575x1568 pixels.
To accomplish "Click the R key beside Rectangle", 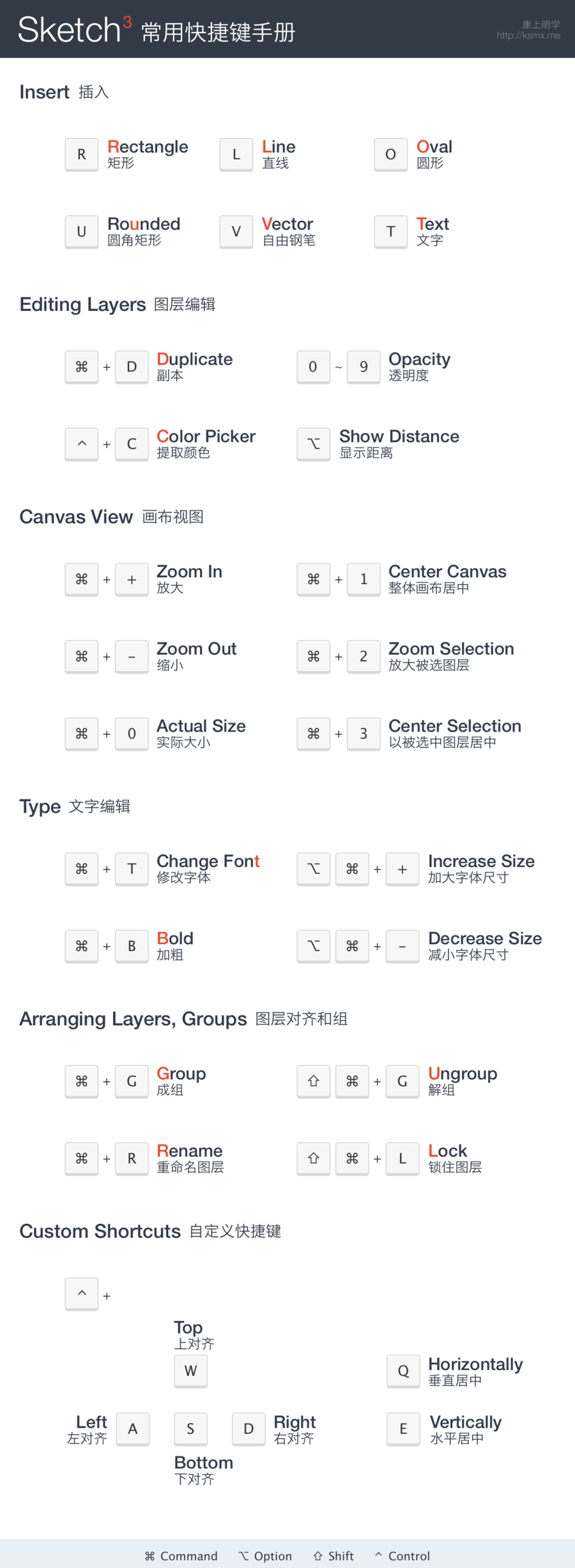I will pyautogui.click(x=82, y=155).
